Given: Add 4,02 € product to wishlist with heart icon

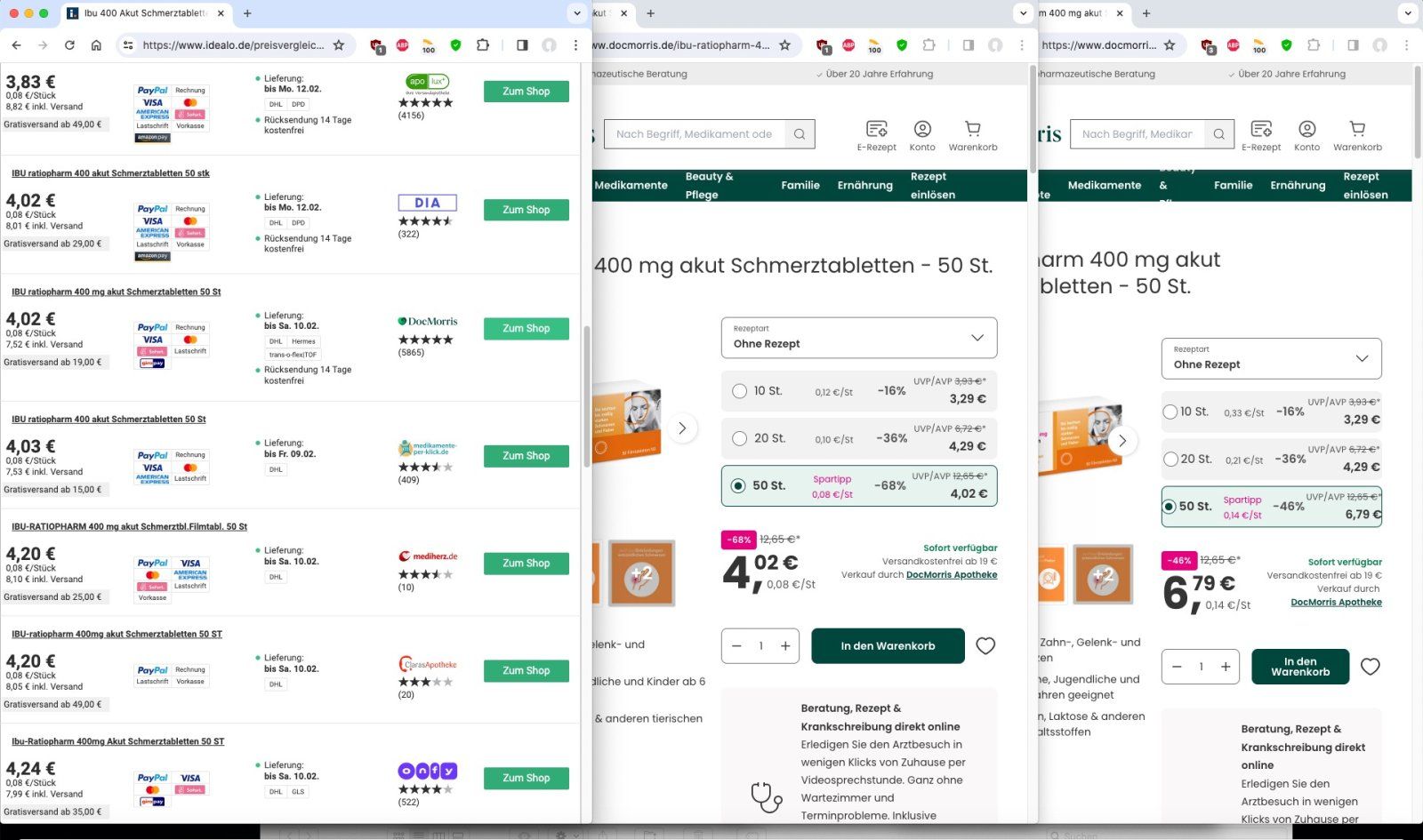Looking at the screenshot, I should point(985,646).
